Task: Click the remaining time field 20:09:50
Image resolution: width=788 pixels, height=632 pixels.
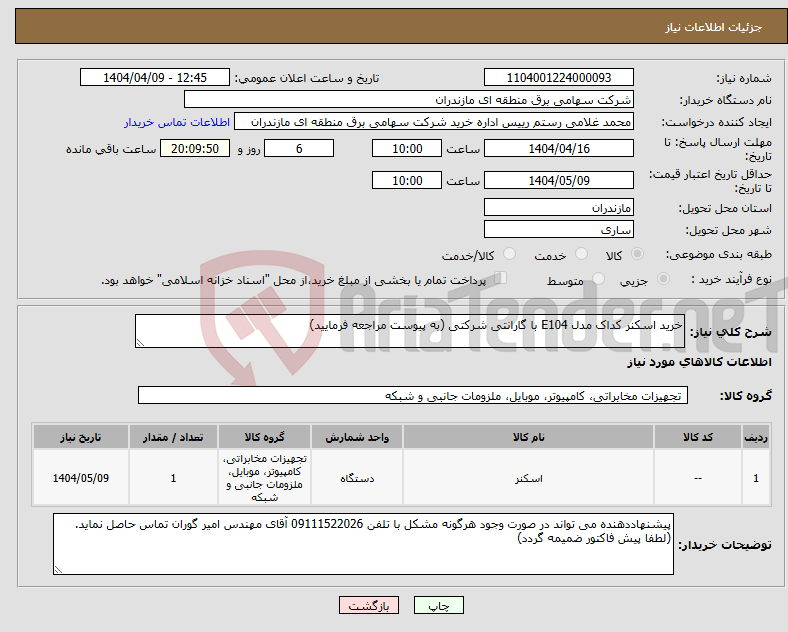Action: 195,149
